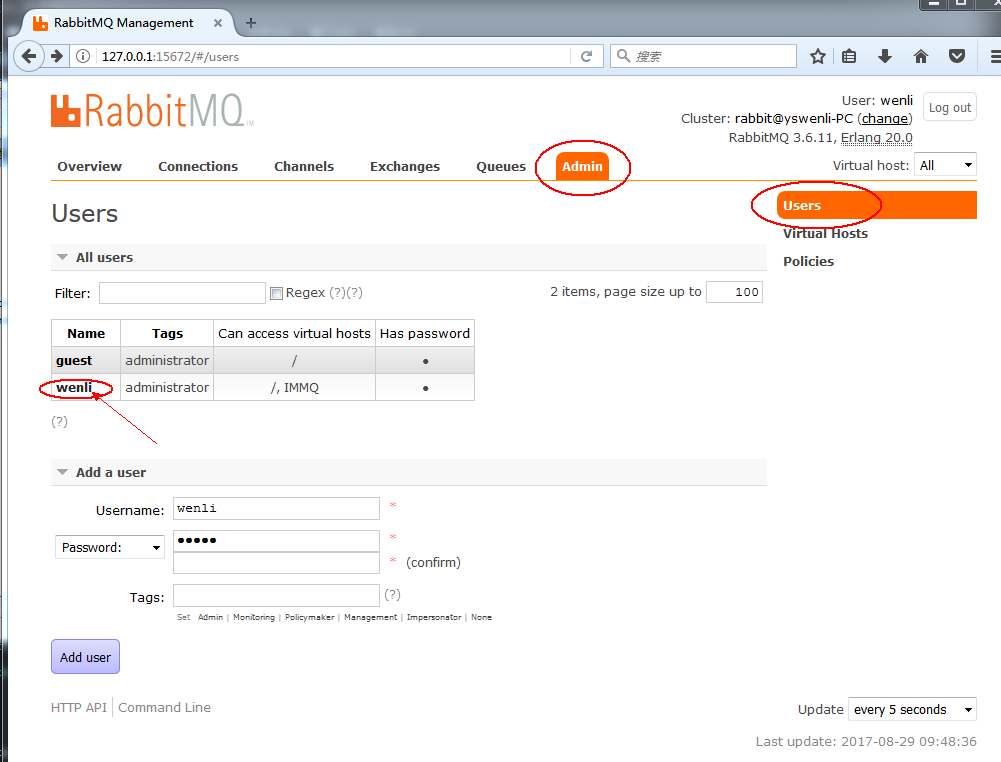Click the page size 100 field
1001x762 pixels.
coord(734,292)
